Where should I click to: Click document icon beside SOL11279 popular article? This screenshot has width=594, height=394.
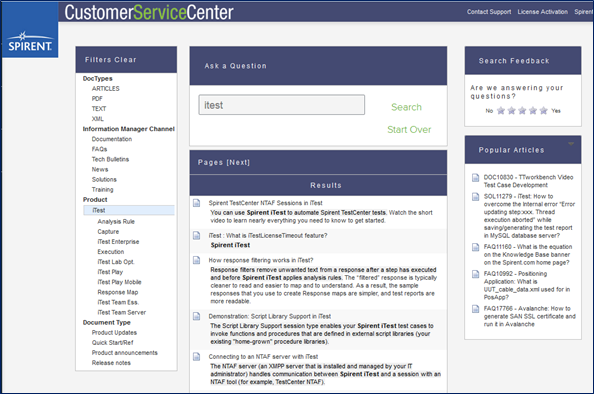pos(475,197)
